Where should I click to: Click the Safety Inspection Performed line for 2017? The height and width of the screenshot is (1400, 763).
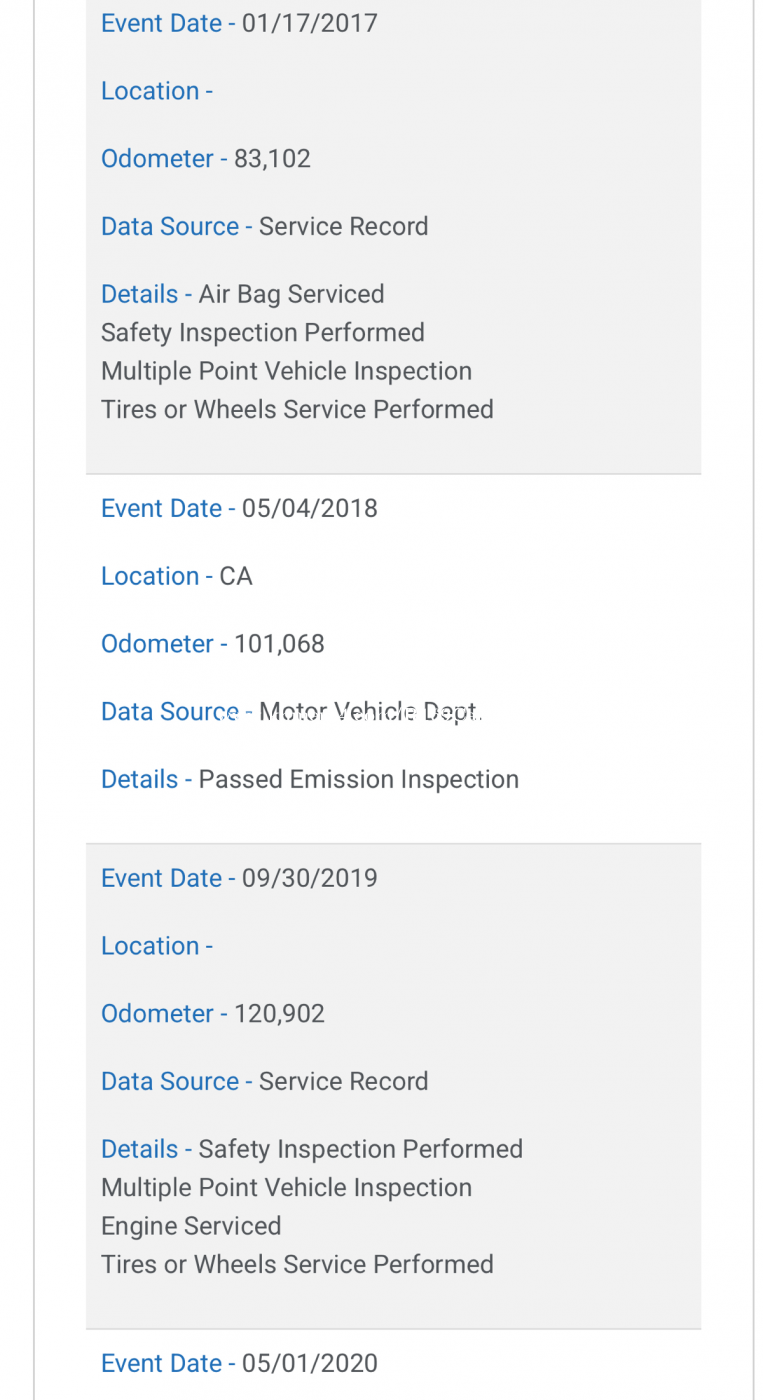coord(263,333)
